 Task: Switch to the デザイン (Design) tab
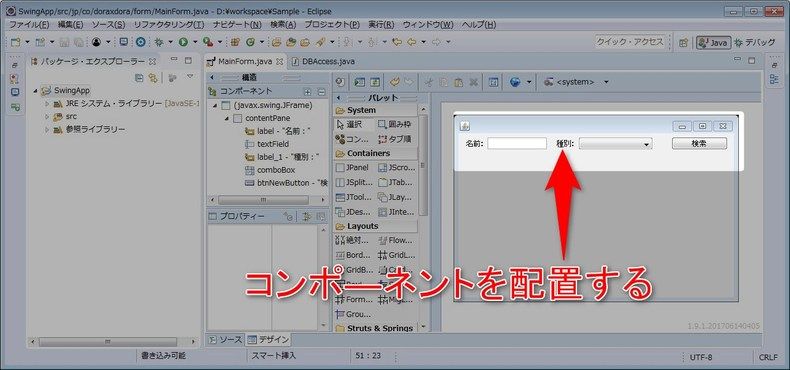268,339
